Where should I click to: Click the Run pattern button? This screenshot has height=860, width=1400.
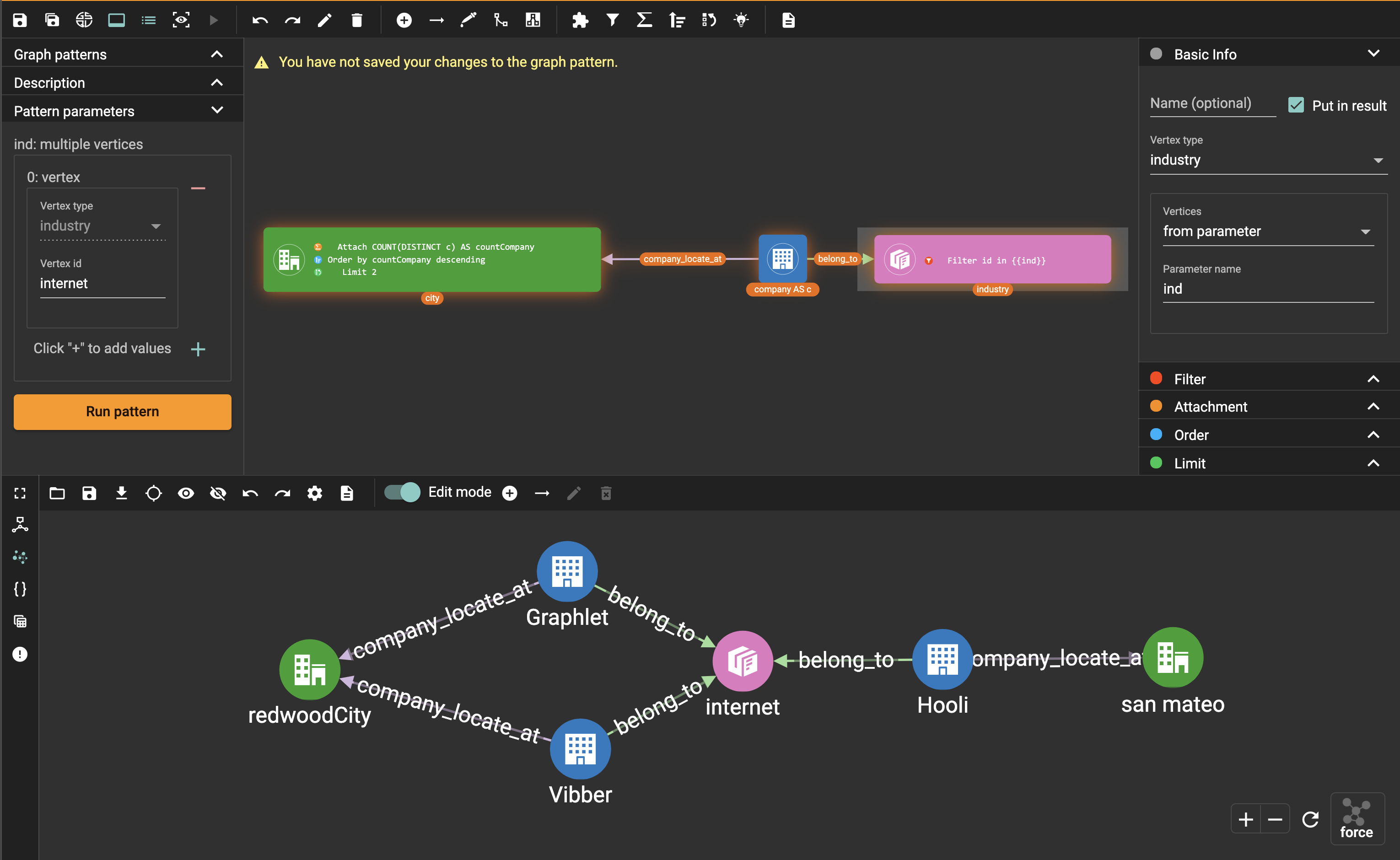coord(122,412)
